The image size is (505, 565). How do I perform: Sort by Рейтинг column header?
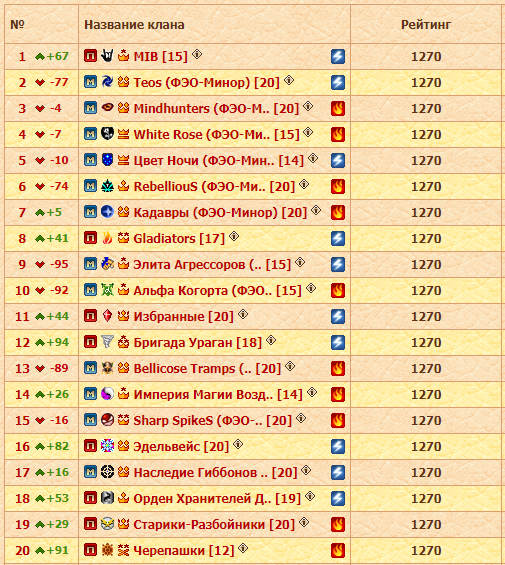coord(426,25)
